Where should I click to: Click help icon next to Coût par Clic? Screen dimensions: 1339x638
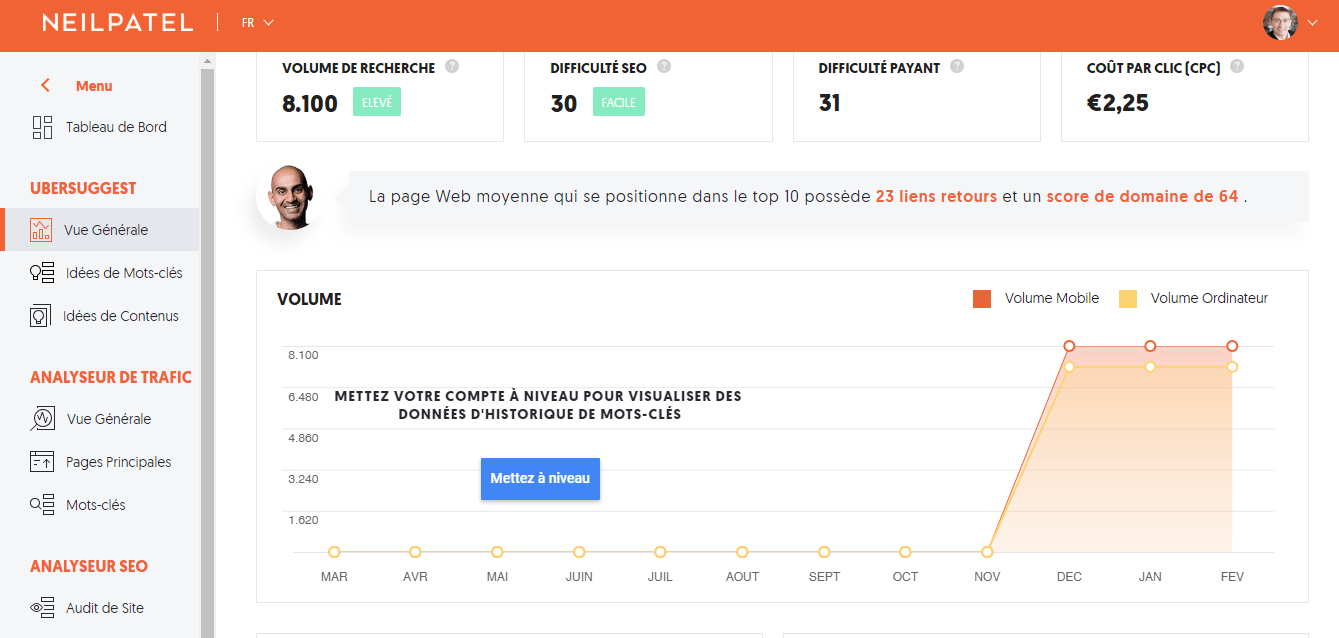click(1237, 67)
